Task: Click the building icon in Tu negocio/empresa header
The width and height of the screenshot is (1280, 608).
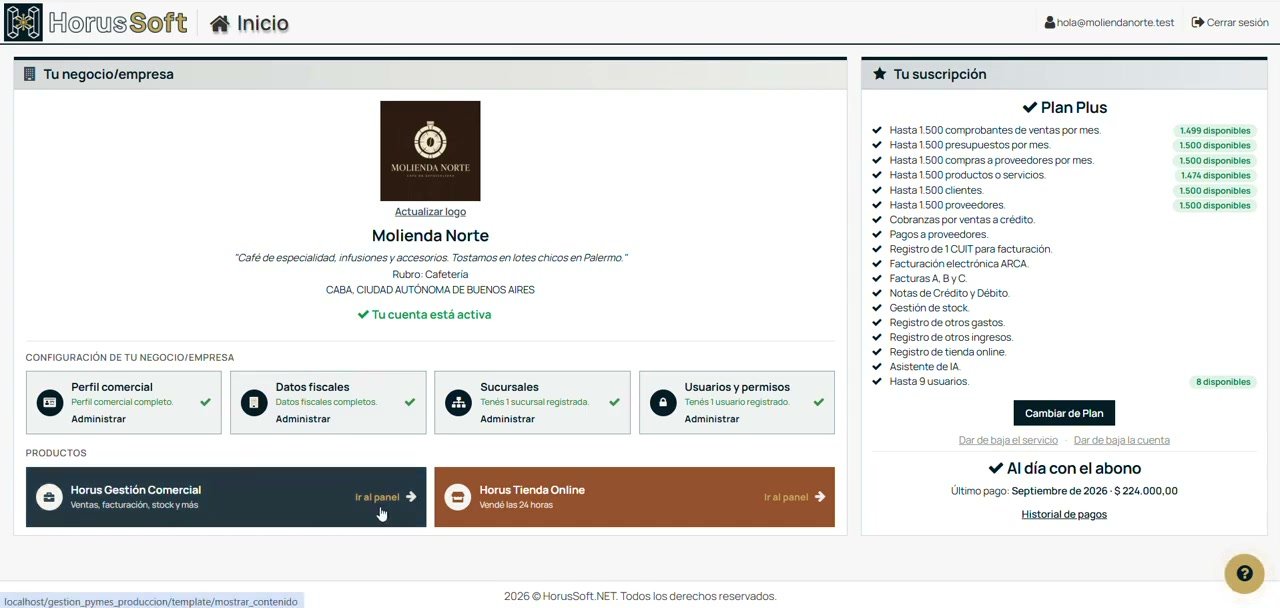Action: pos(29,74)
